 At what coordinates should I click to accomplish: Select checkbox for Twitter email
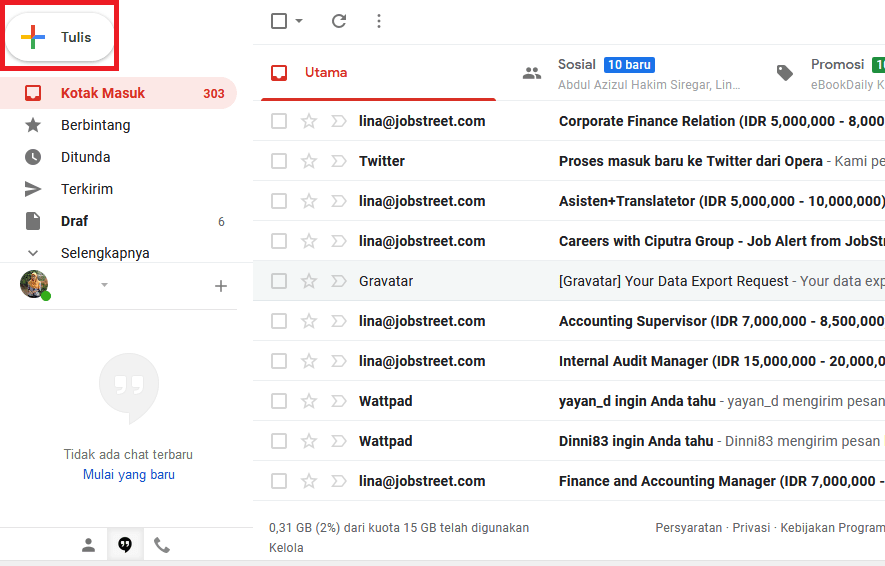point(279,161)
